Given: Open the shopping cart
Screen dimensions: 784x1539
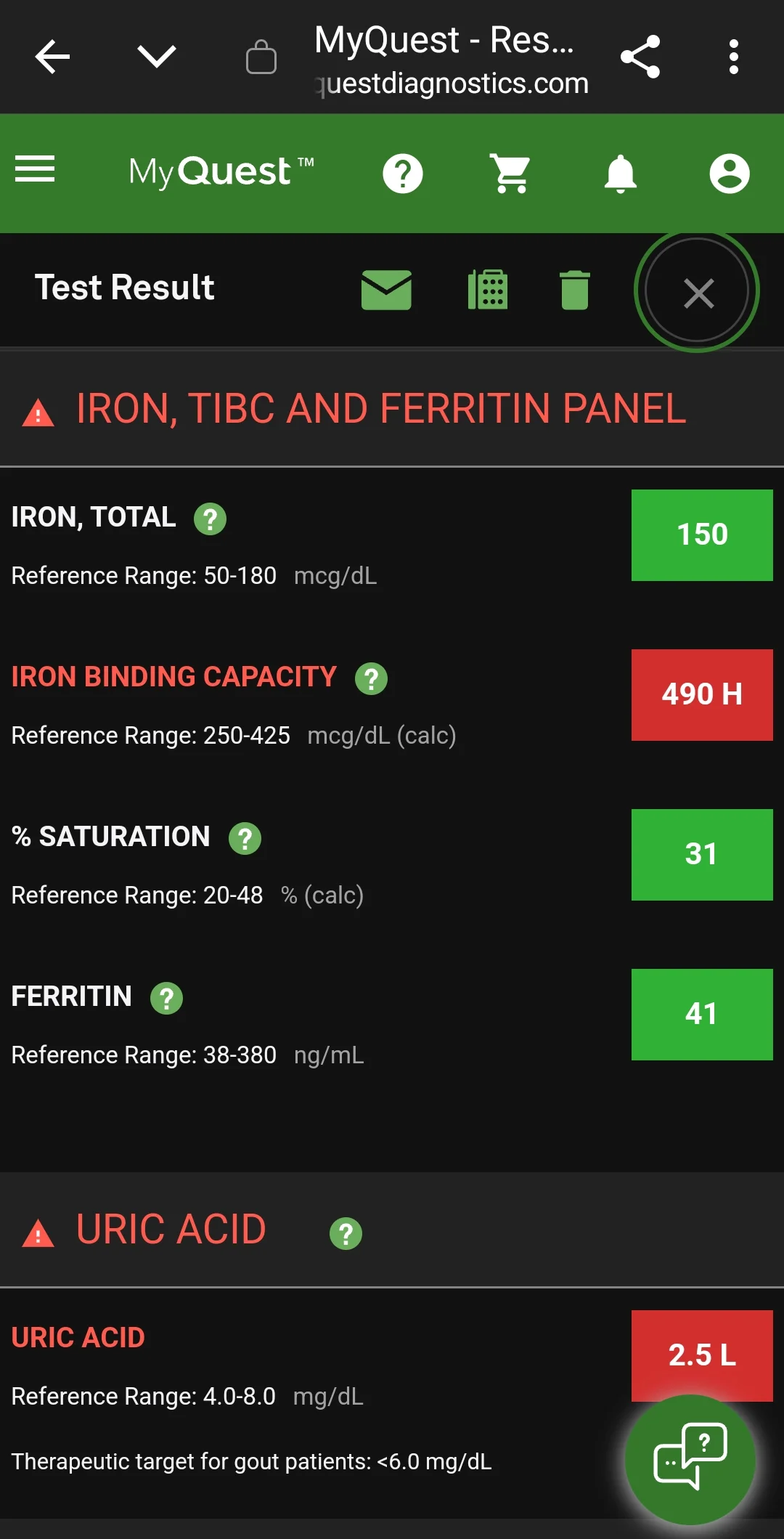Looking at the screenshot, I should click(510, 173).
